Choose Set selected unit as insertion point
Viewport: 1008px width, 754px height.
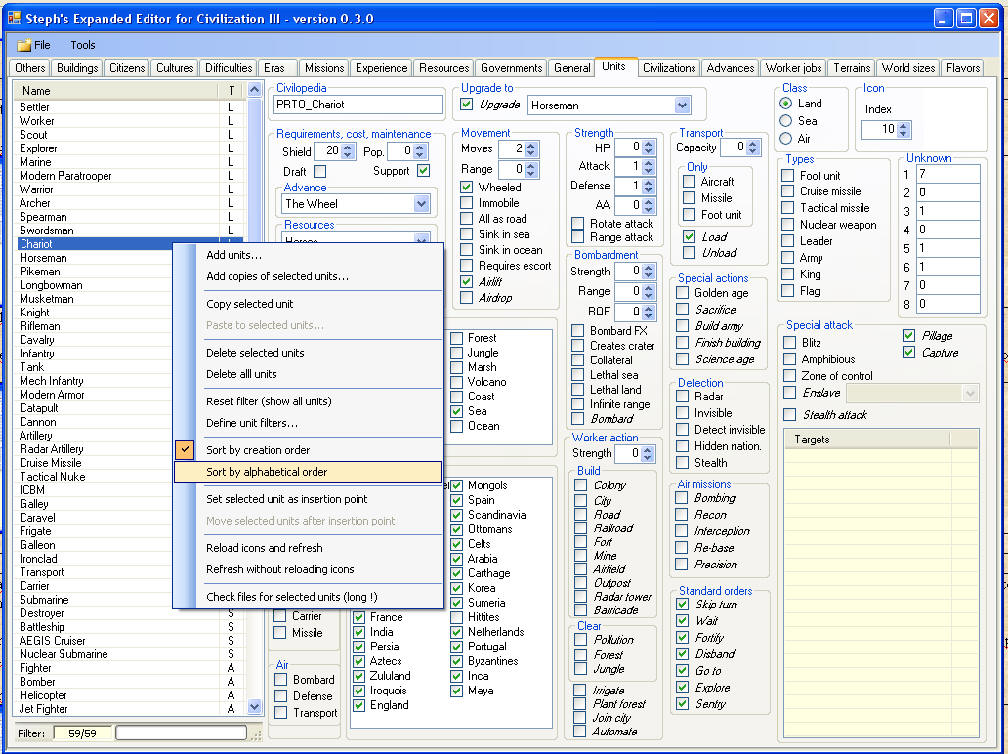point(287,499)
